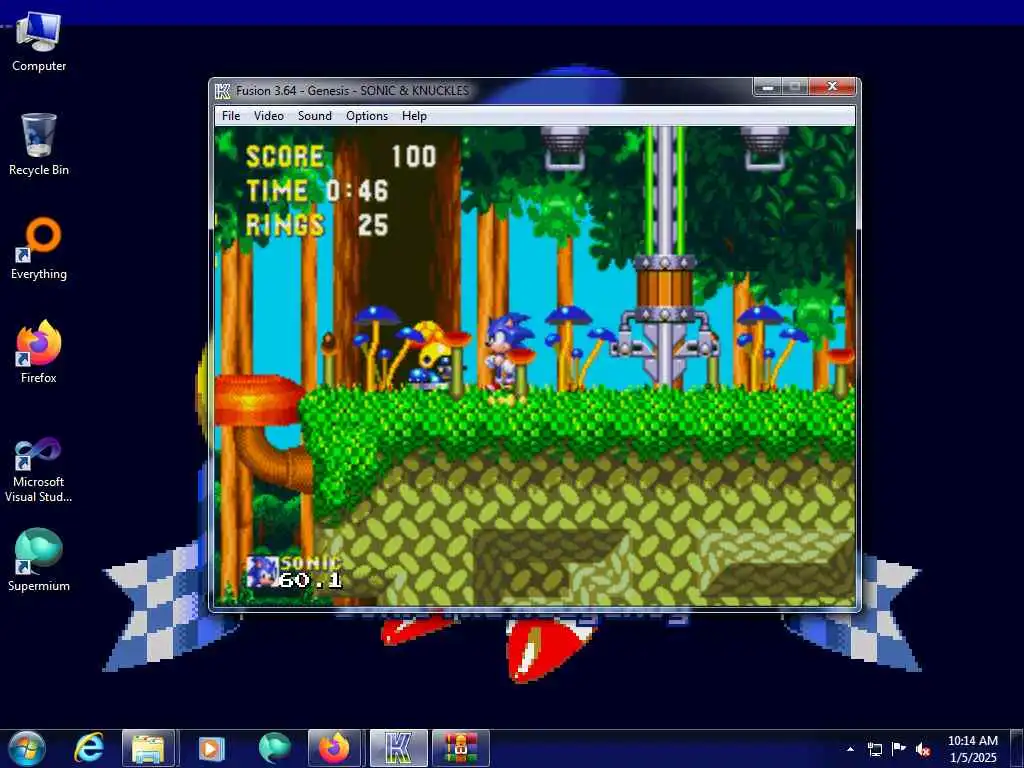This screenshot has height=768, width=1024.
Task: Click the RINGS 25 counter in game
Action: [317, 225]
